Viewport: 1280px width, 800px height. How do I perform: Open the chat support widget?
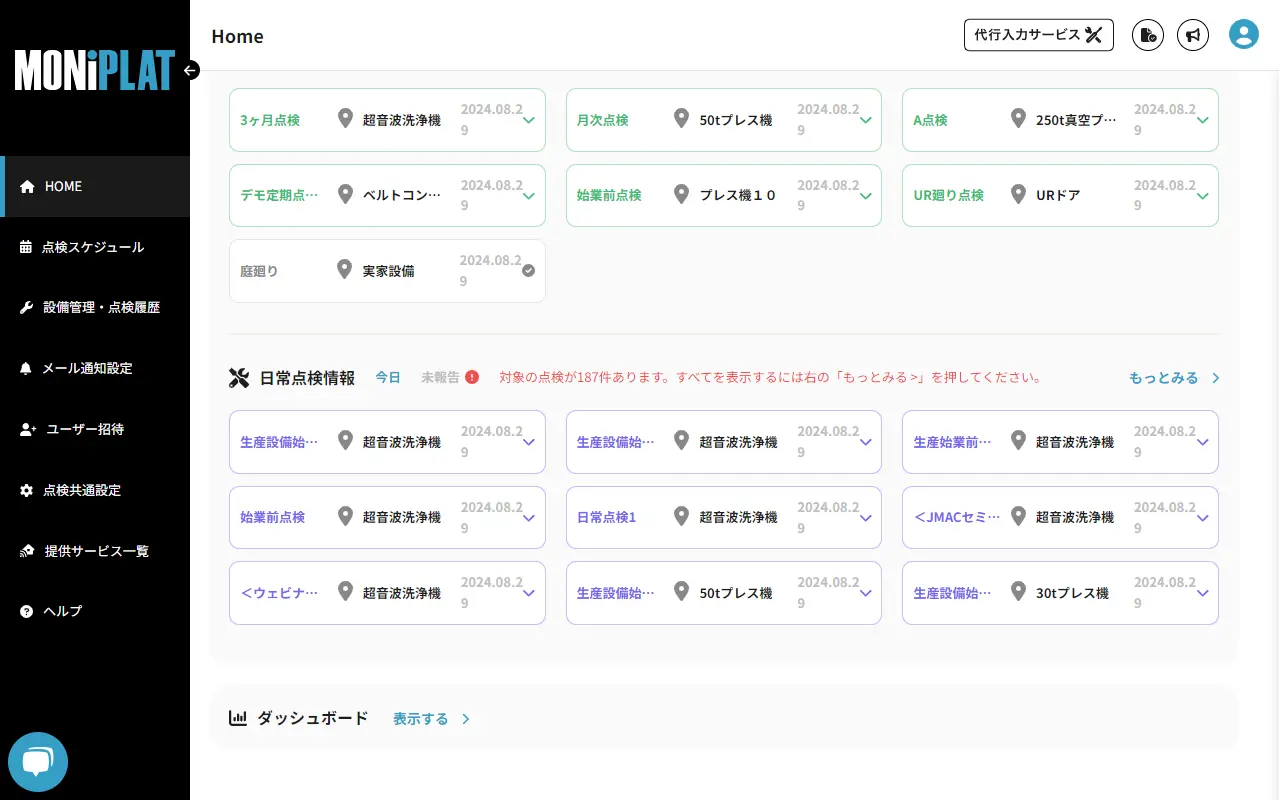(37, 762)
